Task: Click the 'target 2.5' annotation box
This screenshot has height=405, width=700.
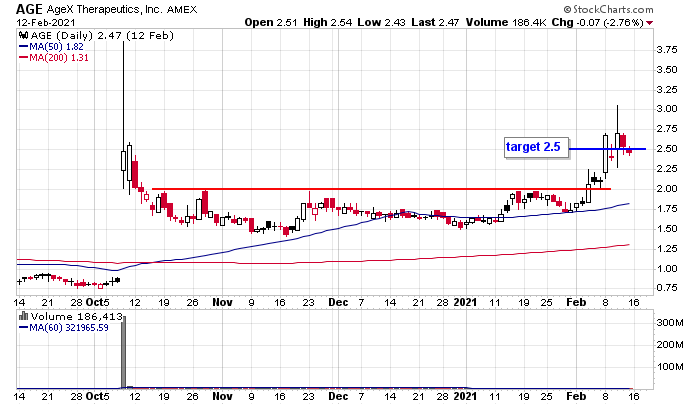Action: pos(537,147)
